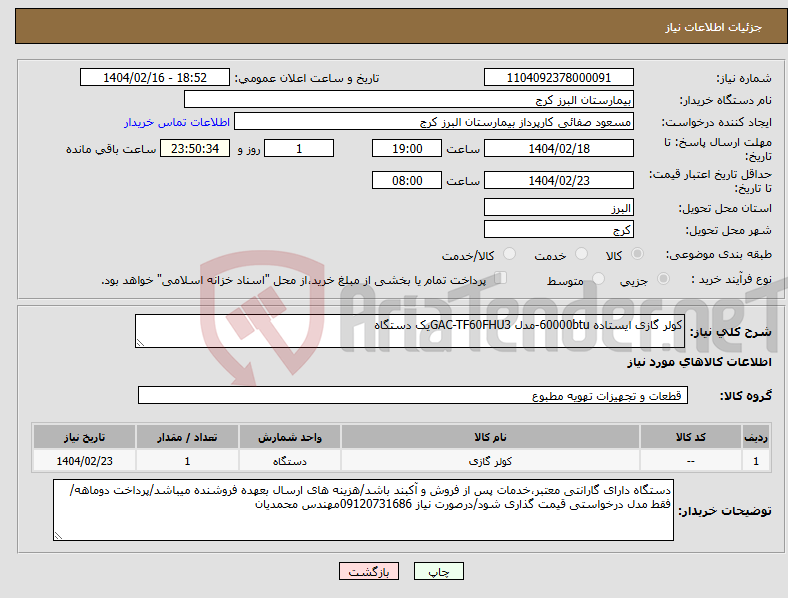Click the جزئیات اطلاعات نیاز header title

pos(713,27)
